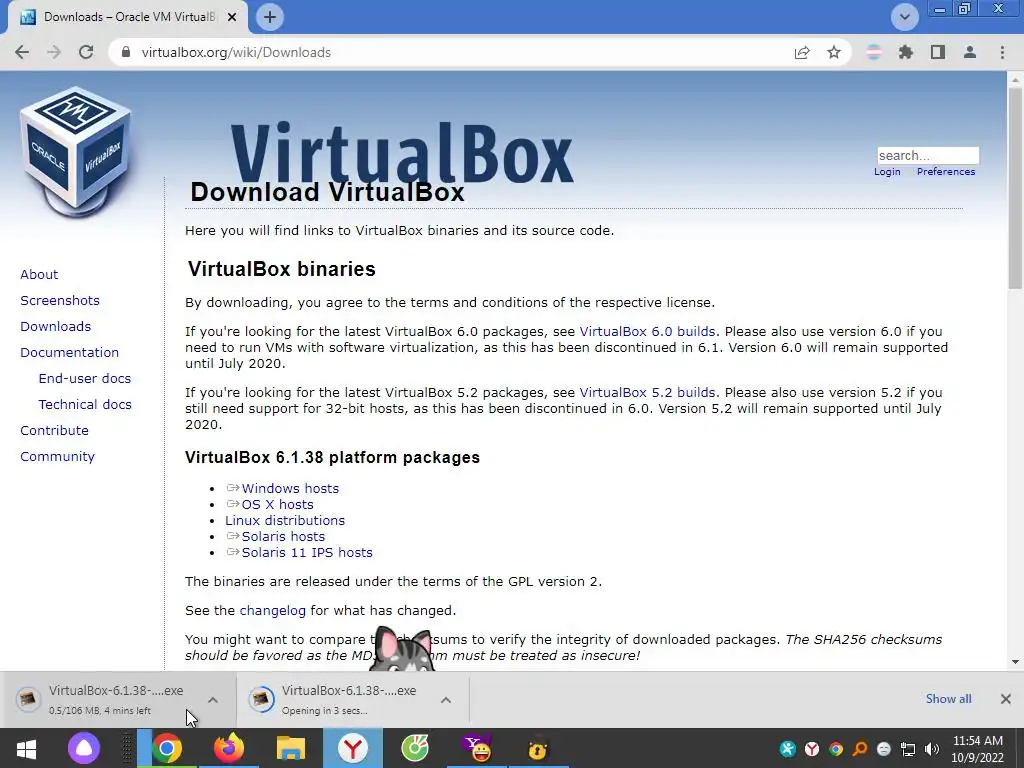Click the Yandex tray icon
This screenshot has width=1024, height=768.
tap(812, 749)
